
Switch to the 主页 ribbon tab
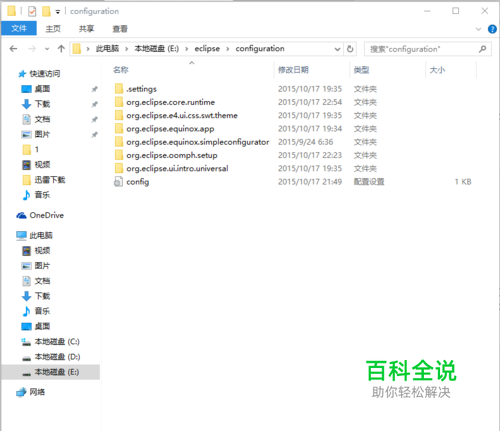(53, 29)
